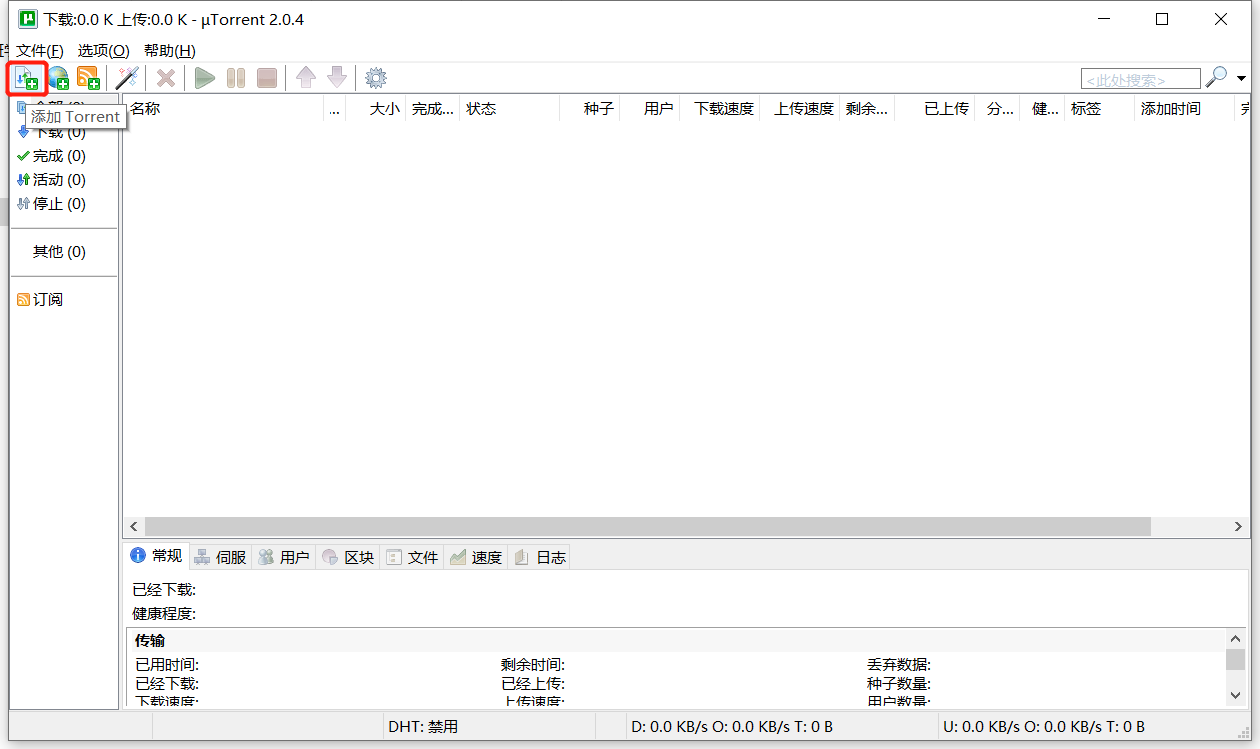Select the 其他 (0) label category
Image resolution: width=1260 pixels, height=749 pixels.
(59, 252)
